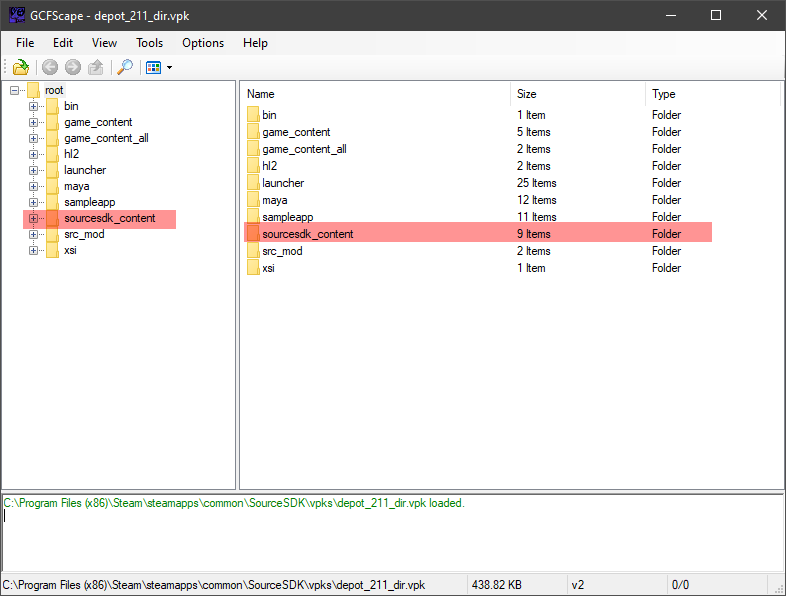Image resolution: width=786 pixels, height=596 pixels.
Task: Select game_content folder in file list
Action: pos(296,132)
